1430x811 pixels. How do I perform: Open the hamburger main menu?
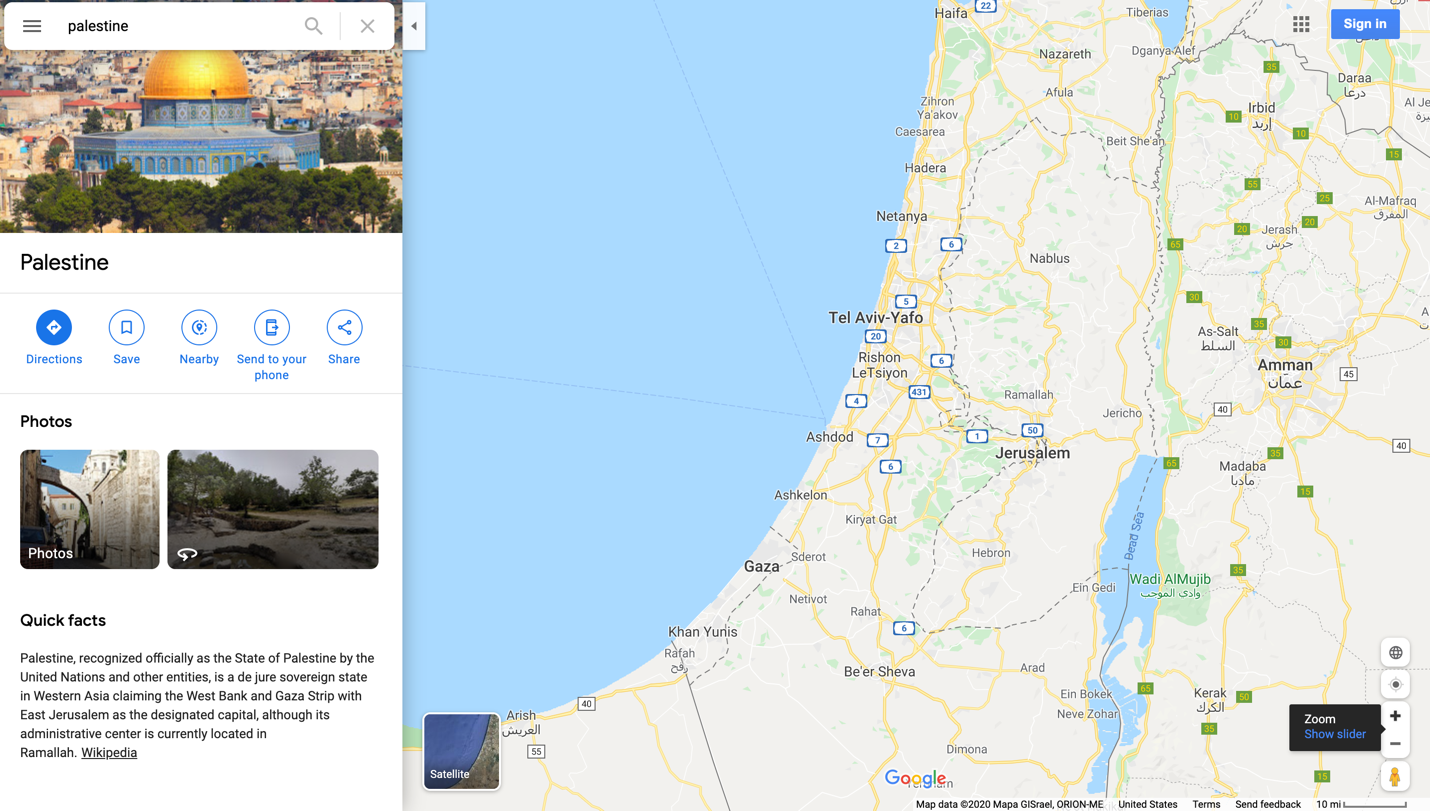coord(32,26)
